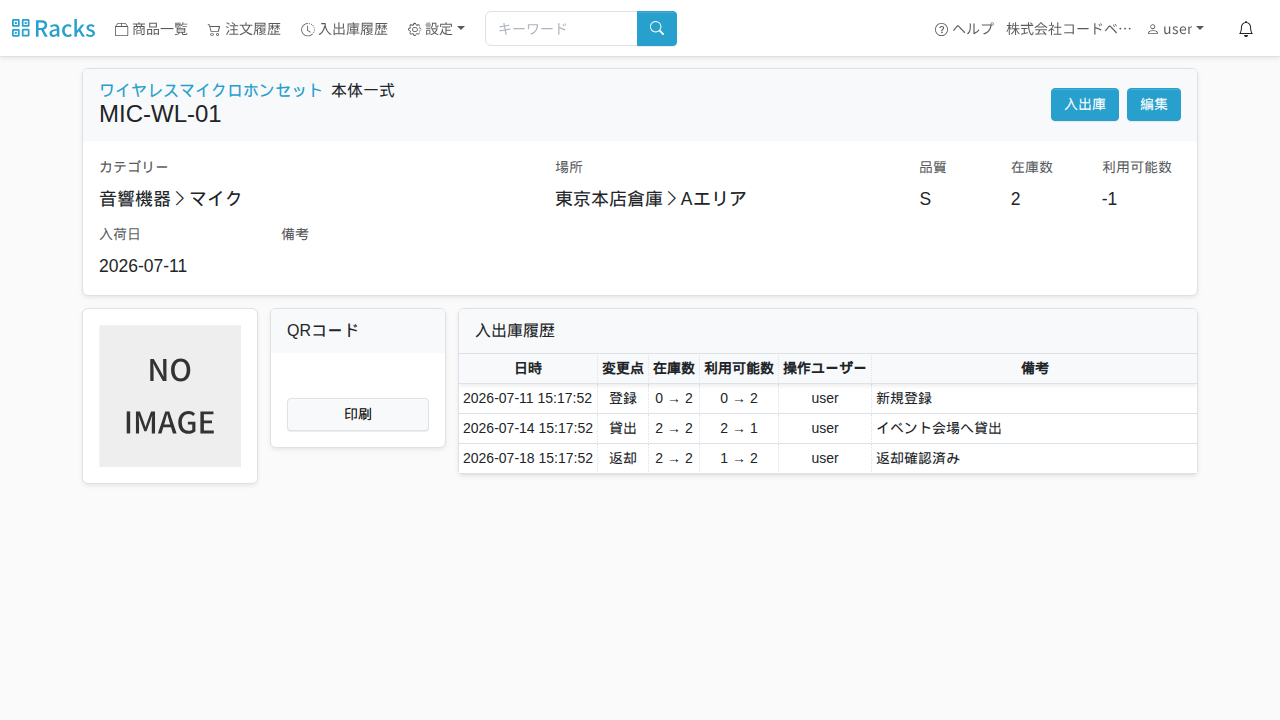Open 入出庫履歴 in the navbar
The height and width of the screenshot is (720, 1280).
click(x=344, y=29)
